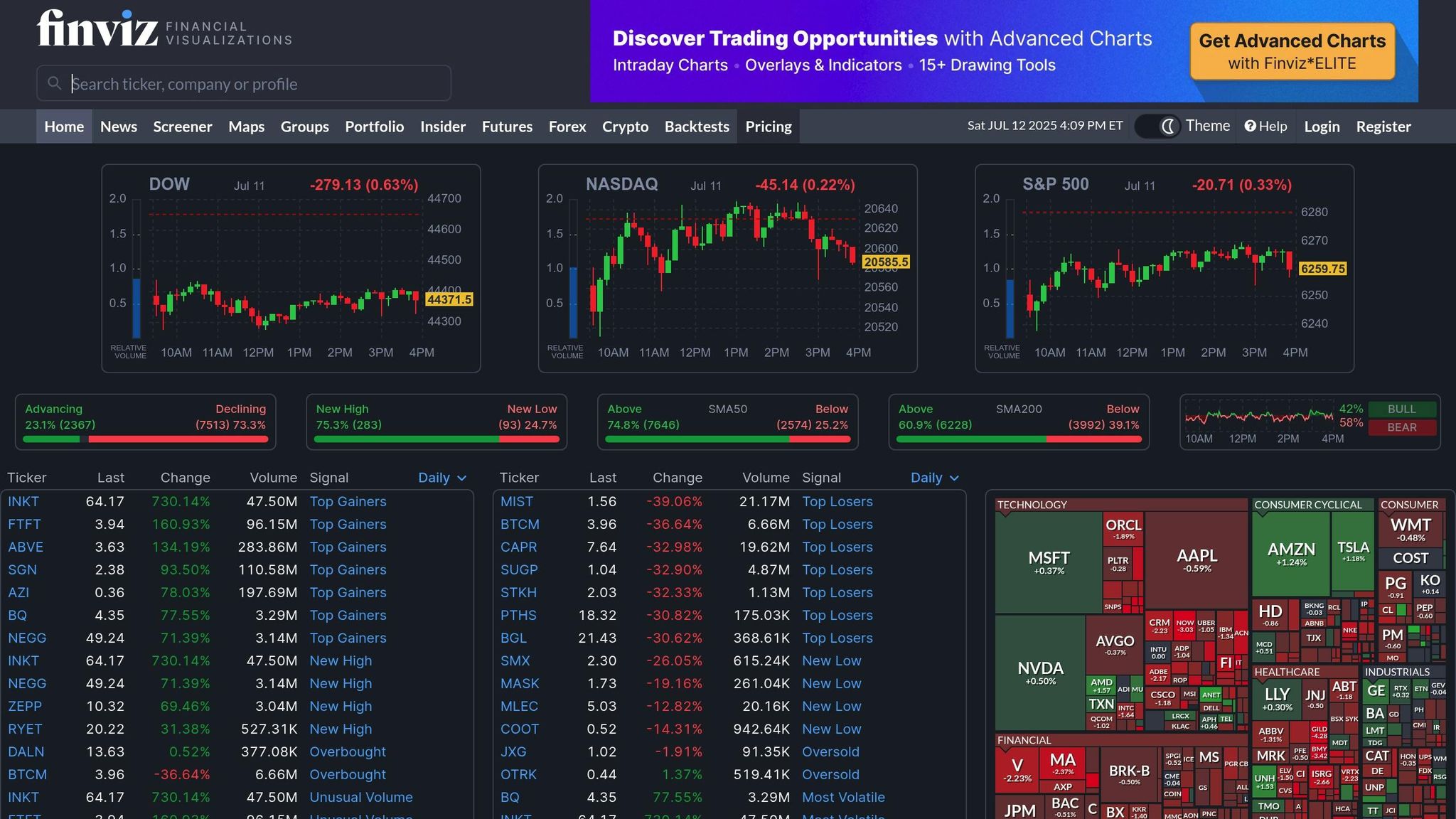Open MLEC ticker link

[519, 706]
